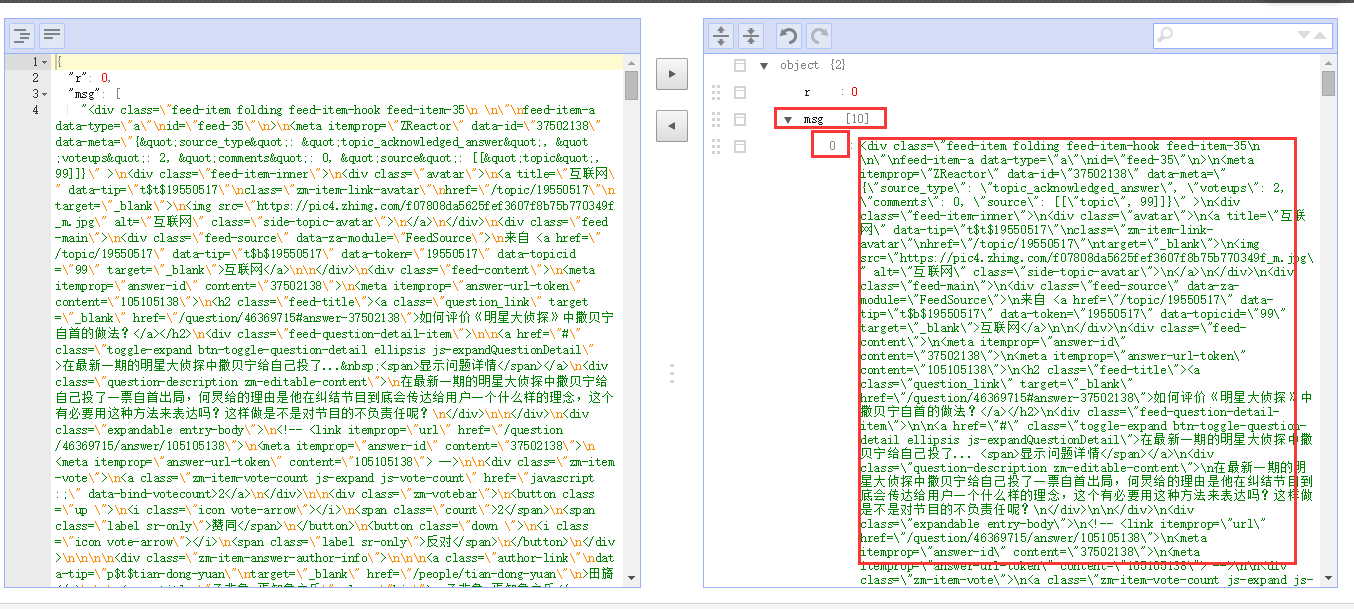The width and height of the screenshot is (1354, 609).
Task: Compact the JSON data in code editor
Action: tap(52, 36)
